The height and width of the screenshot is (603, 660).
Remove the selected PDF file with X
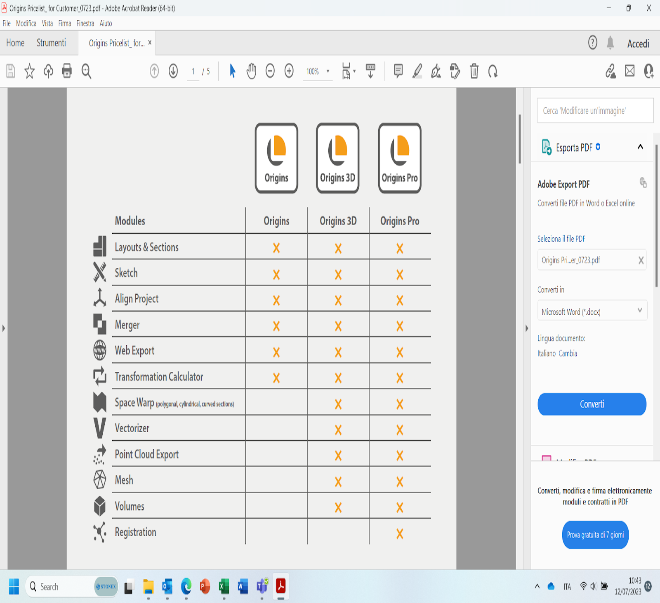click(x=641, y=260)
